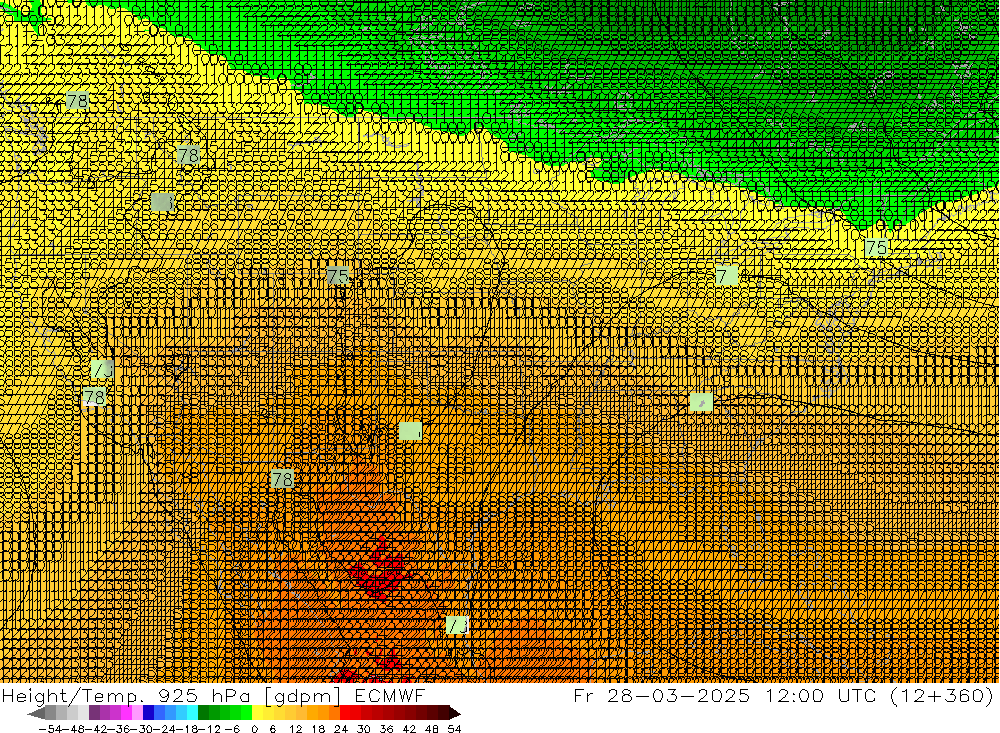Pick the magenta swatch in the temperature legend
Viewport: 1000px width, 733px height.
(x=126, y=713)
